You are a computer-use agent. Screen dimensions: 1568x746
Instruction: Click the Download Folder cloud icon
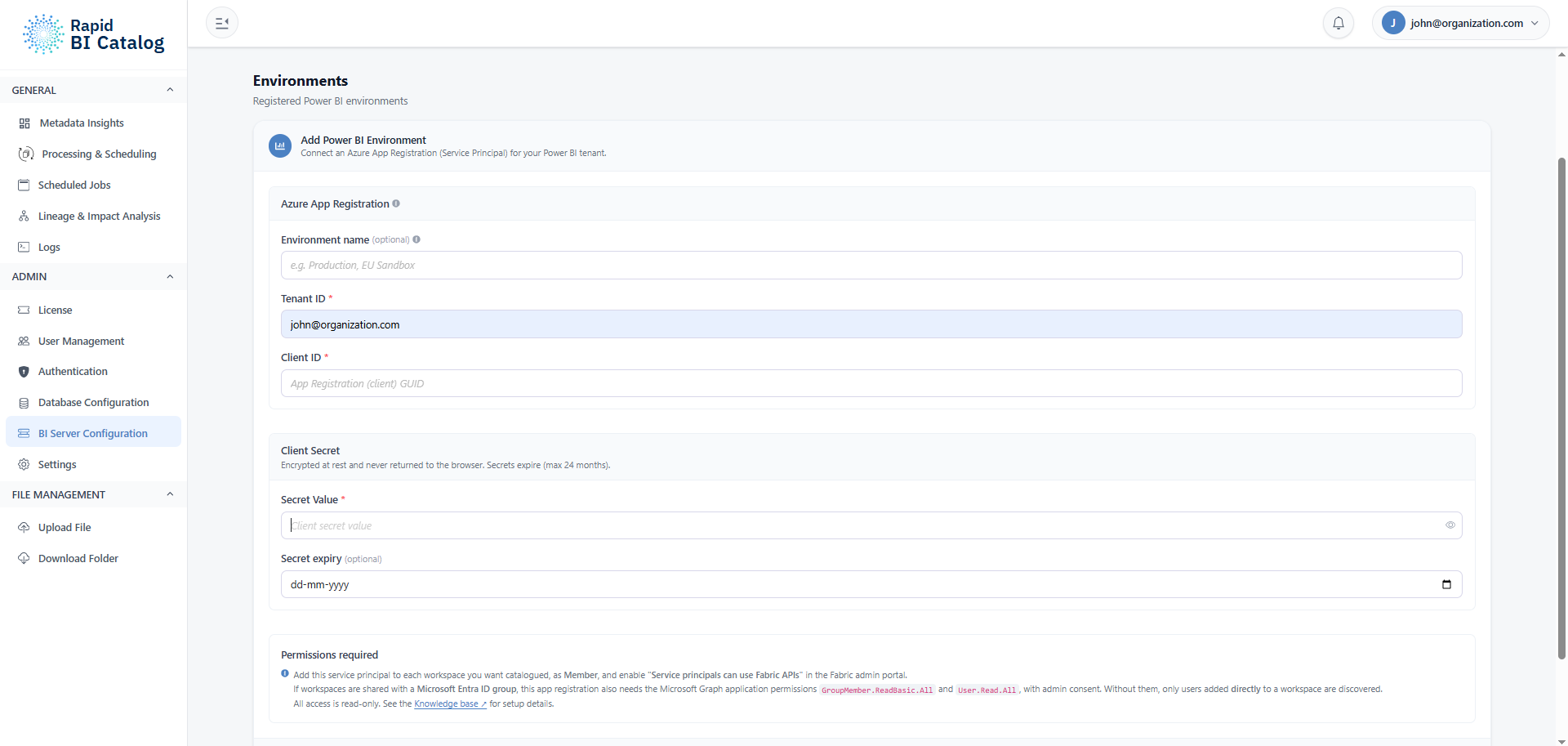pos(24,558)
